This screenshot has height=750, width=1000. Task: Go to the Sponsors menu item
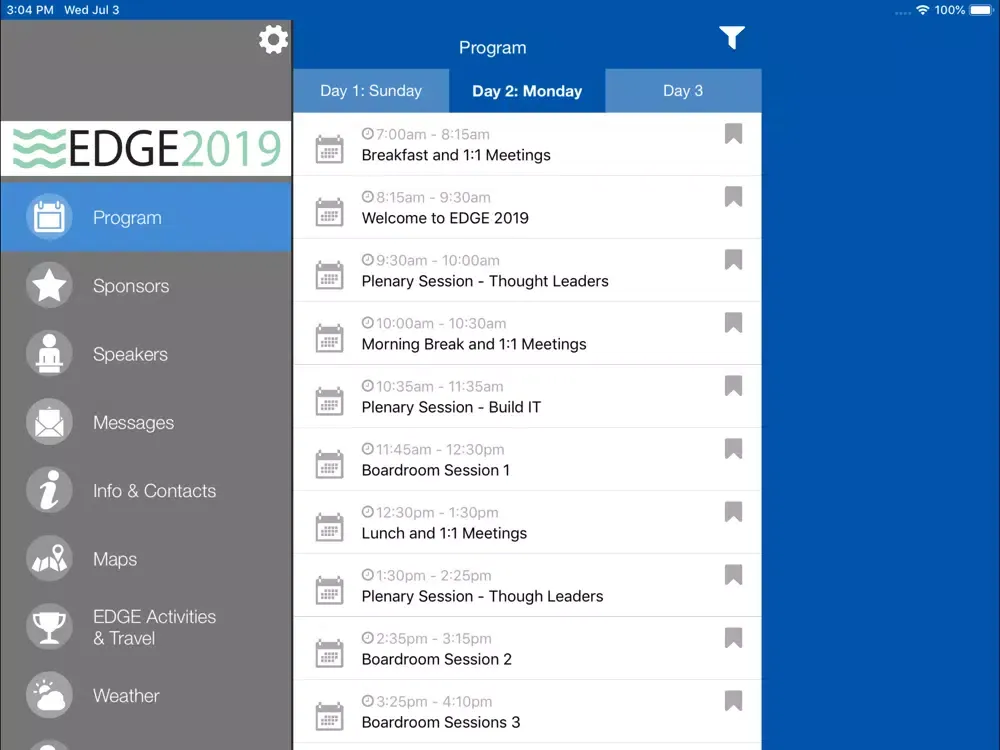(x=146, y=285)
